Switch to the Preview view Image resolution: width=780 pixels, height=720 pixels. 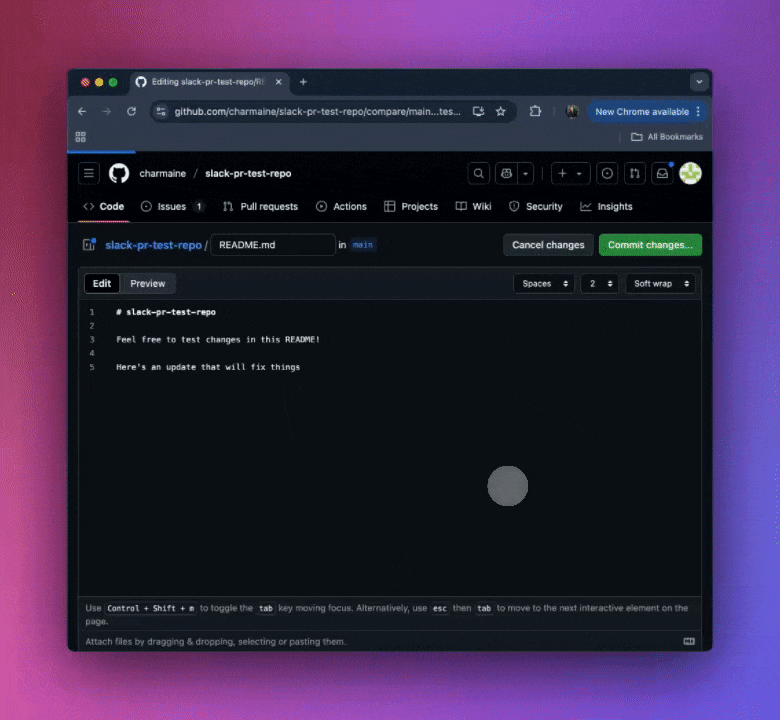click(148, 283)
